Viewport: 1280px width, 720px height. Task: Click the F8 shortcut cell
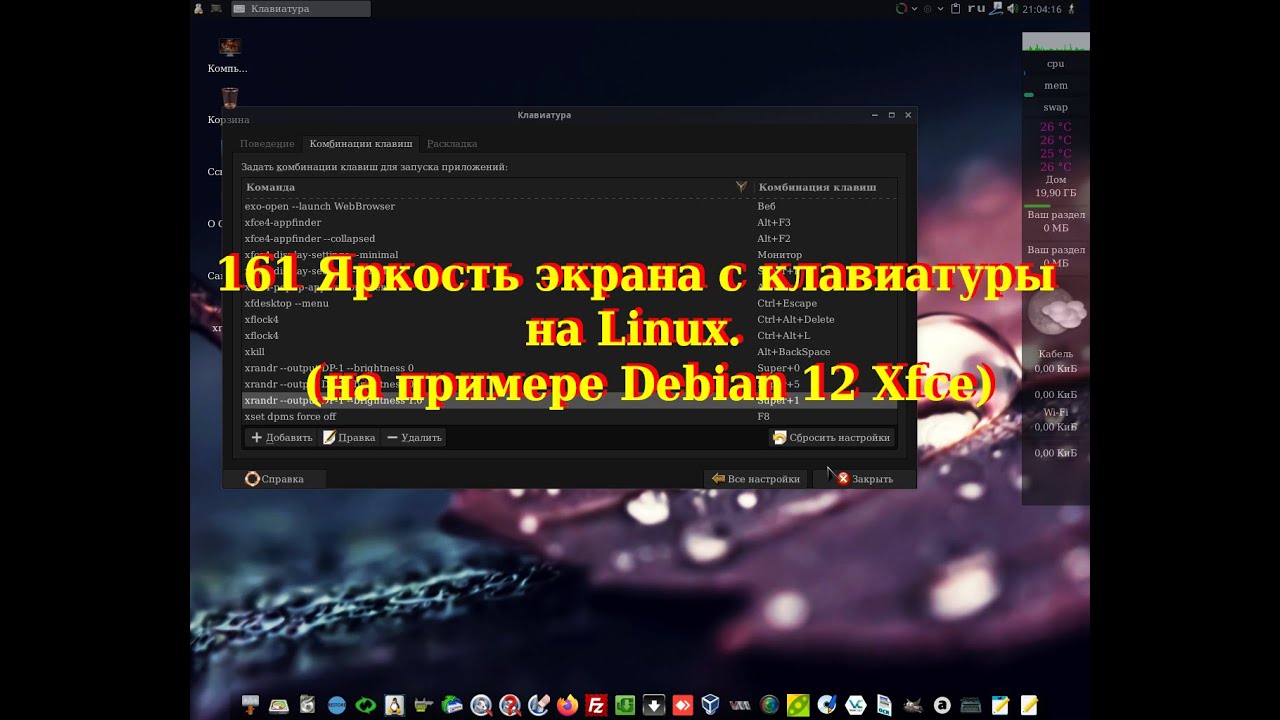pos(763,416)
